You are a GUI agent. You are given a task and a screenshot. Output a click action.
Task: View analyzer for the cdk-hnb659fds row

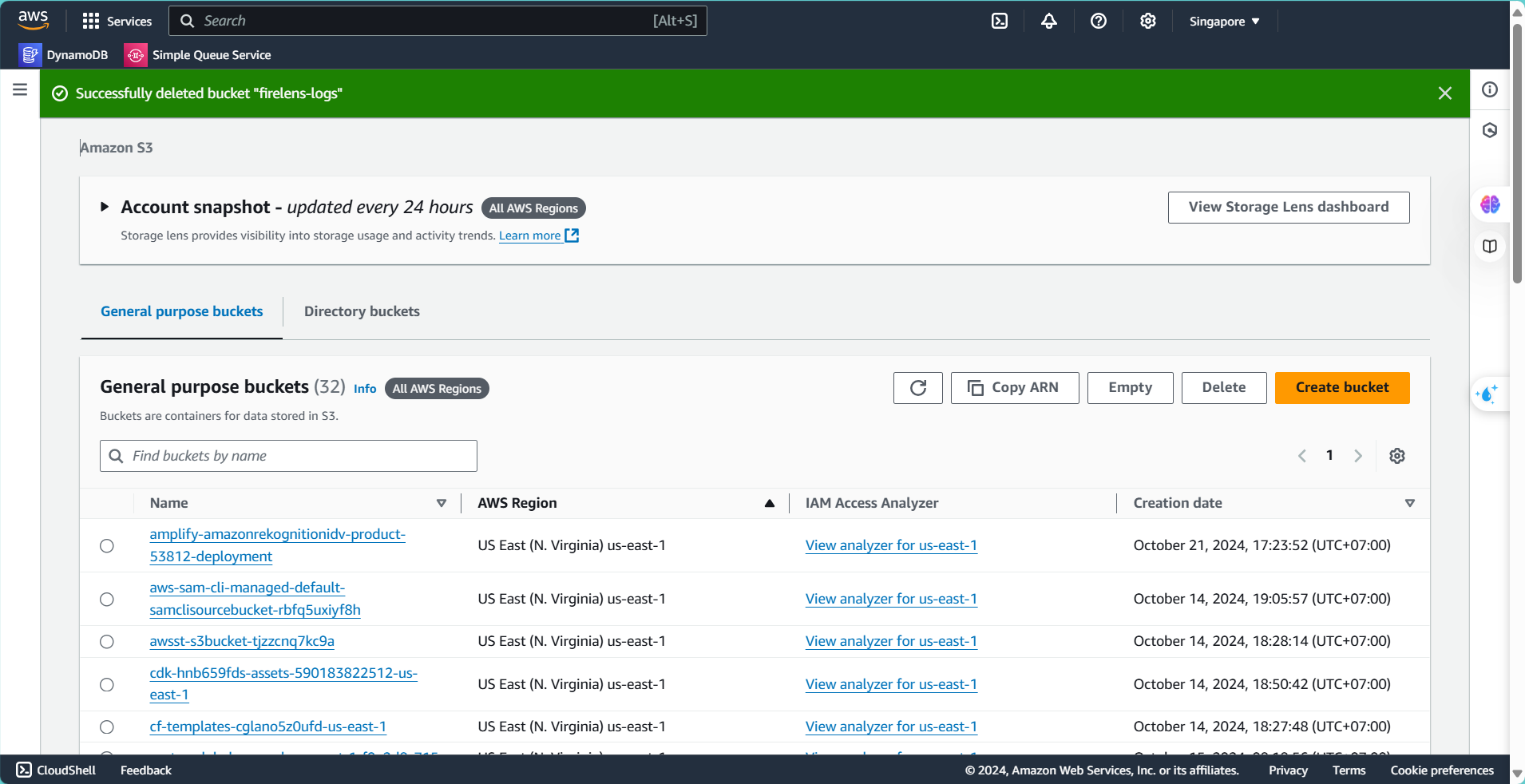[x=891, y=684]
